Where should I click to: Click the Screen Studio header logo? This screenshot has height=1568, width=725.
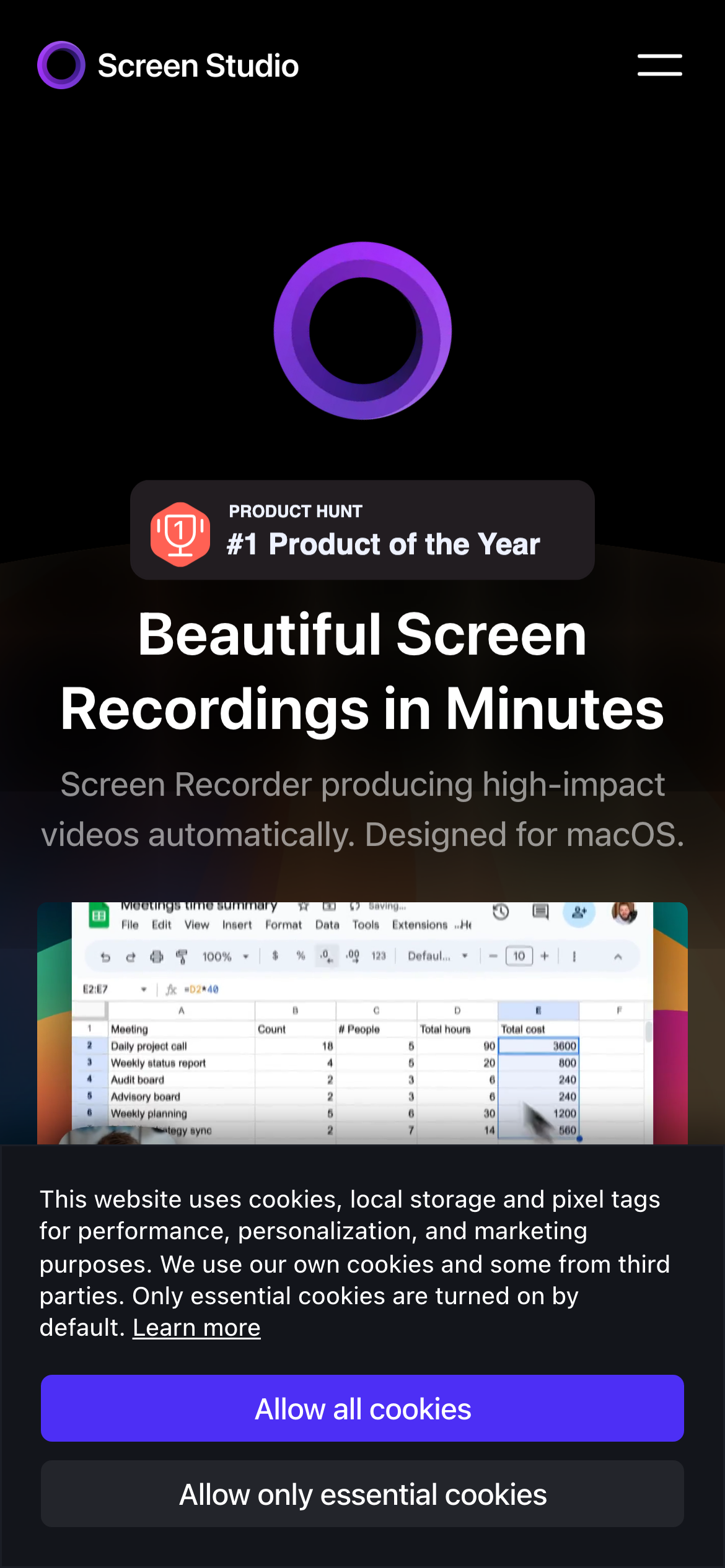pyautogui.click(x=168, y=65)
